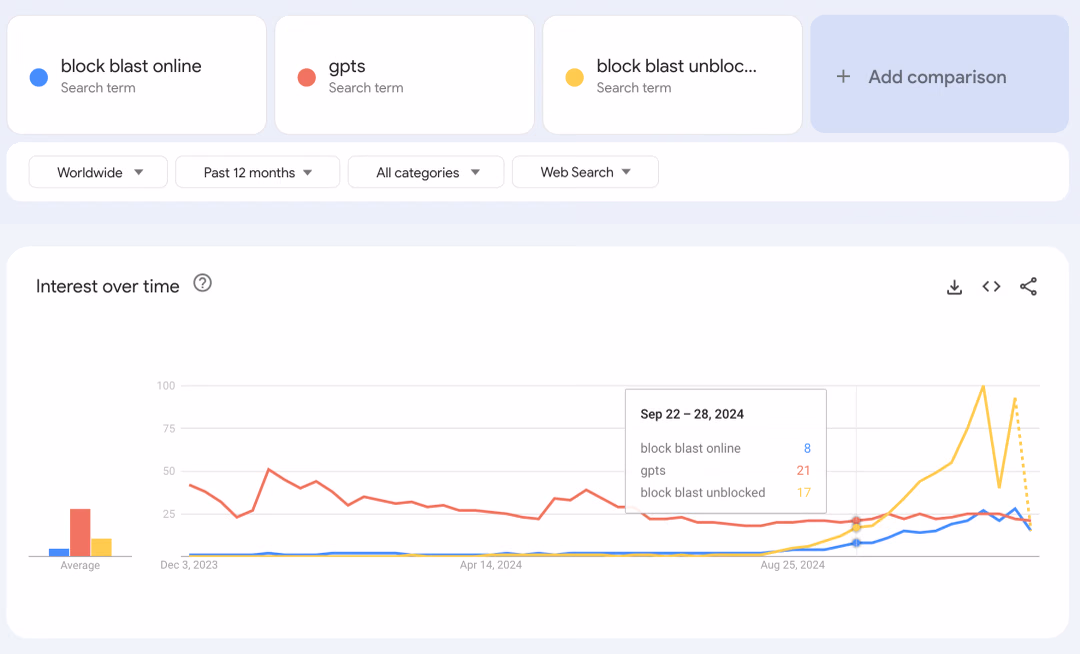Viewport: 1080px width, 654px height.
Task: Click the block blast online tooltip row
Action: pos(725,448)
